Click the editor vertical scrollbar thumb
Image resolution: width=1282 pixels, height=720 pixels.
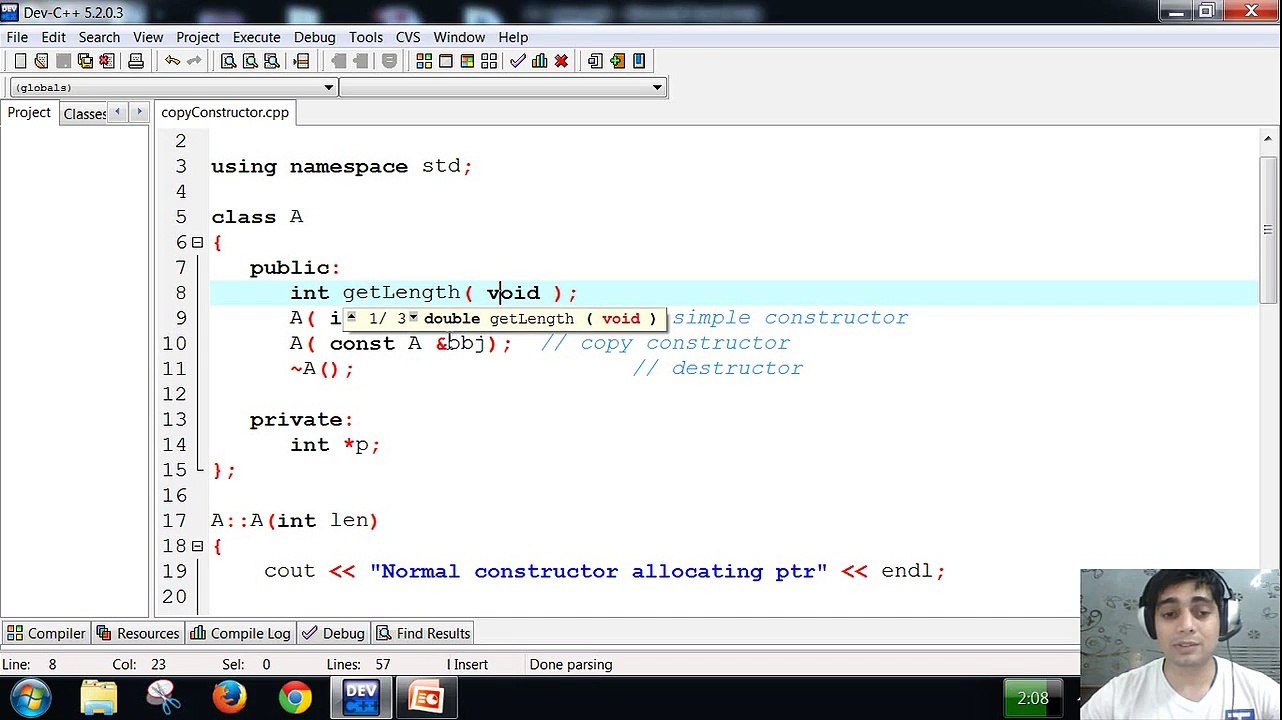[1268, 230]
